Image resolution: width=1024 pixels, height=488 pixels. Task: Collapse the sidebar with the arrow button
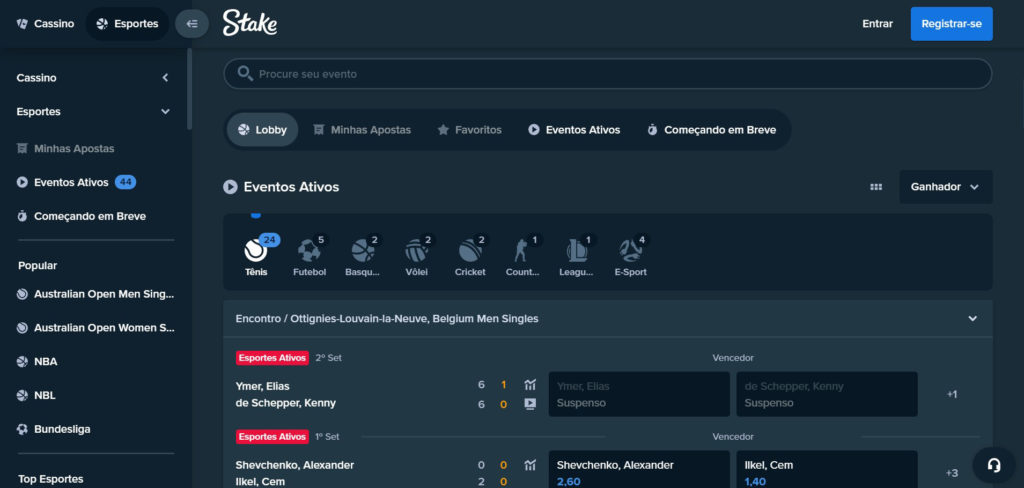[191, 24]
